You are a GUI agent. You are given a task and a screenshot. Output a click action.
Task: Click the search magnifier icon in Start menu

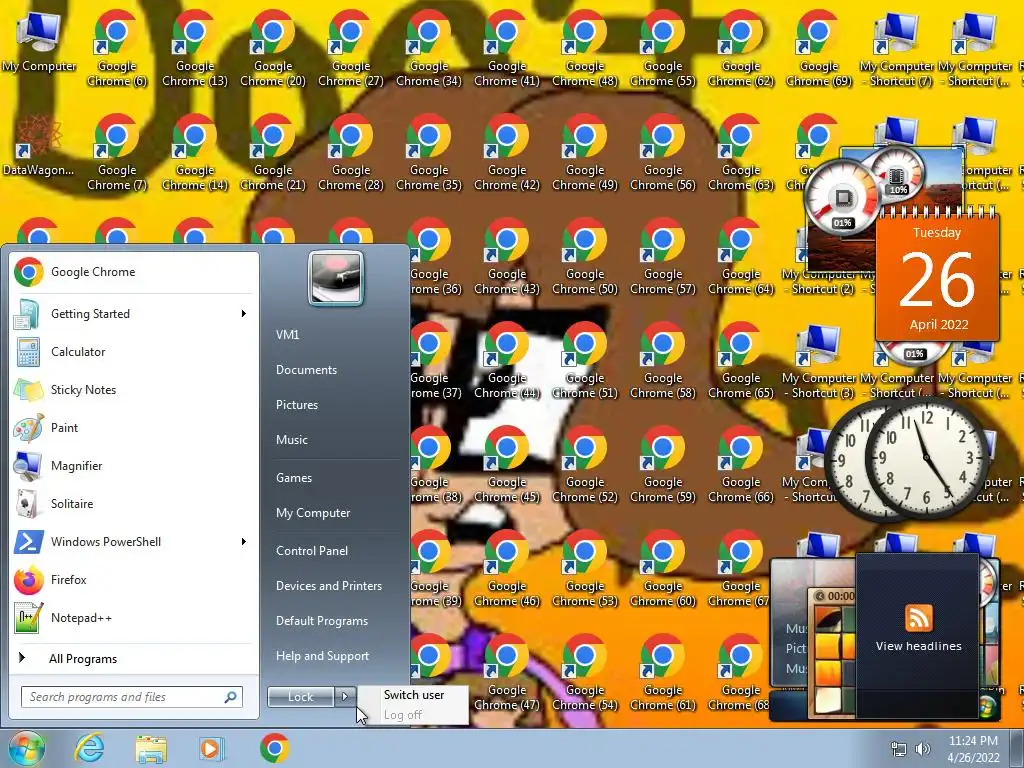coord(231,697)
